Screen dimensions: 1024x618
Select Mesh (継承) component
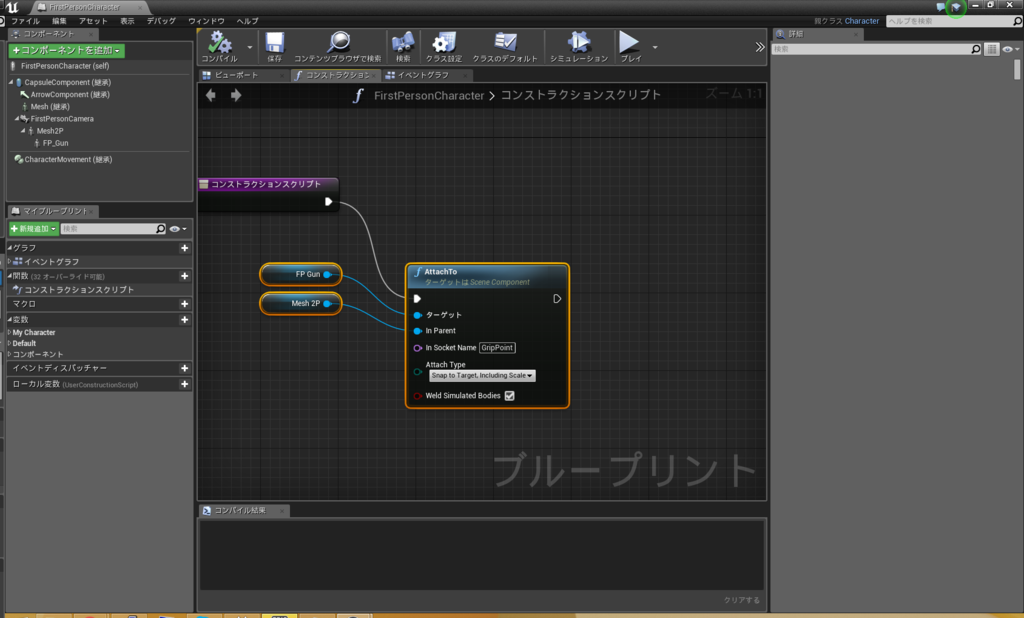click(x=50, y=106)
